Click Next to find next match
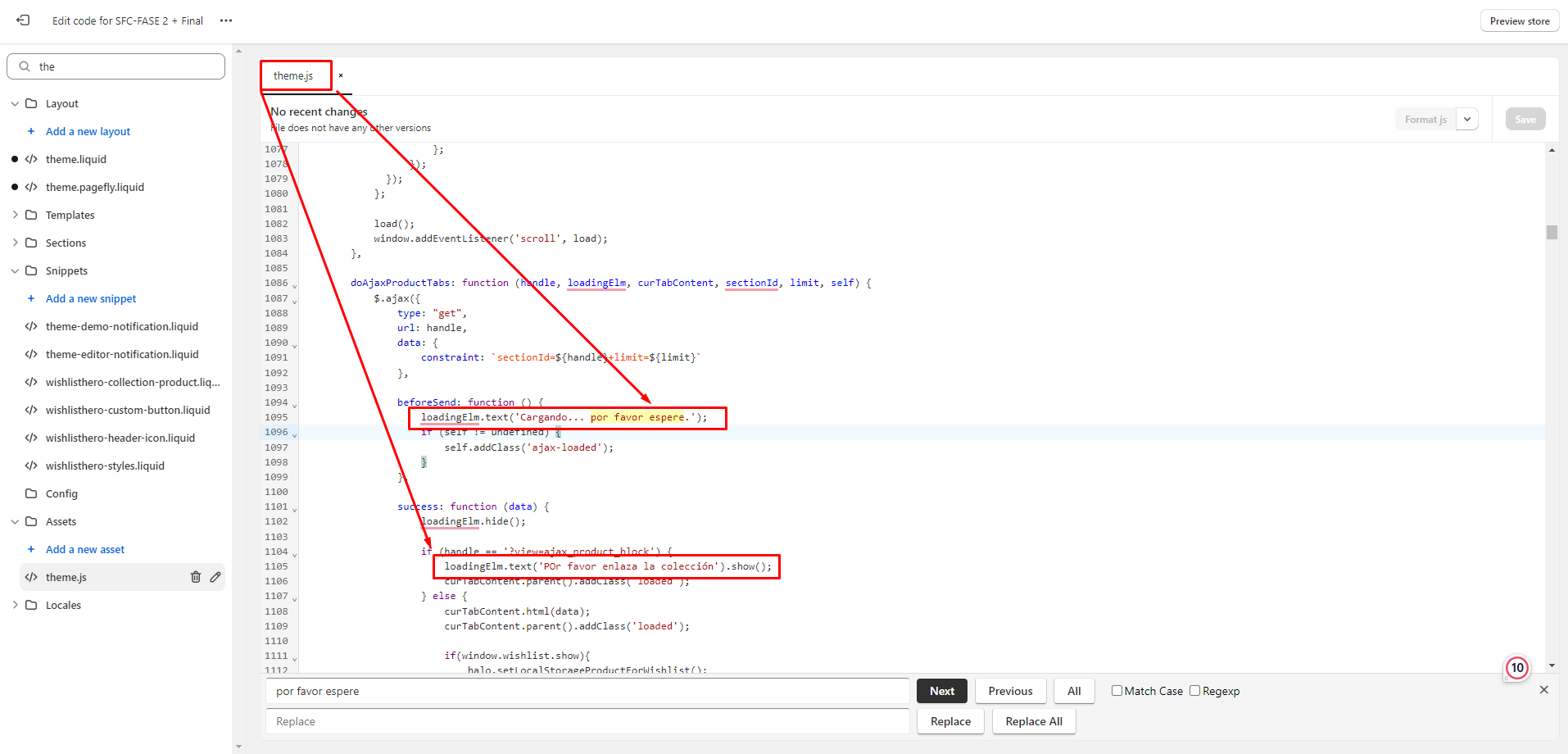Screen dimensions: 1568x754 coord(942,691)
